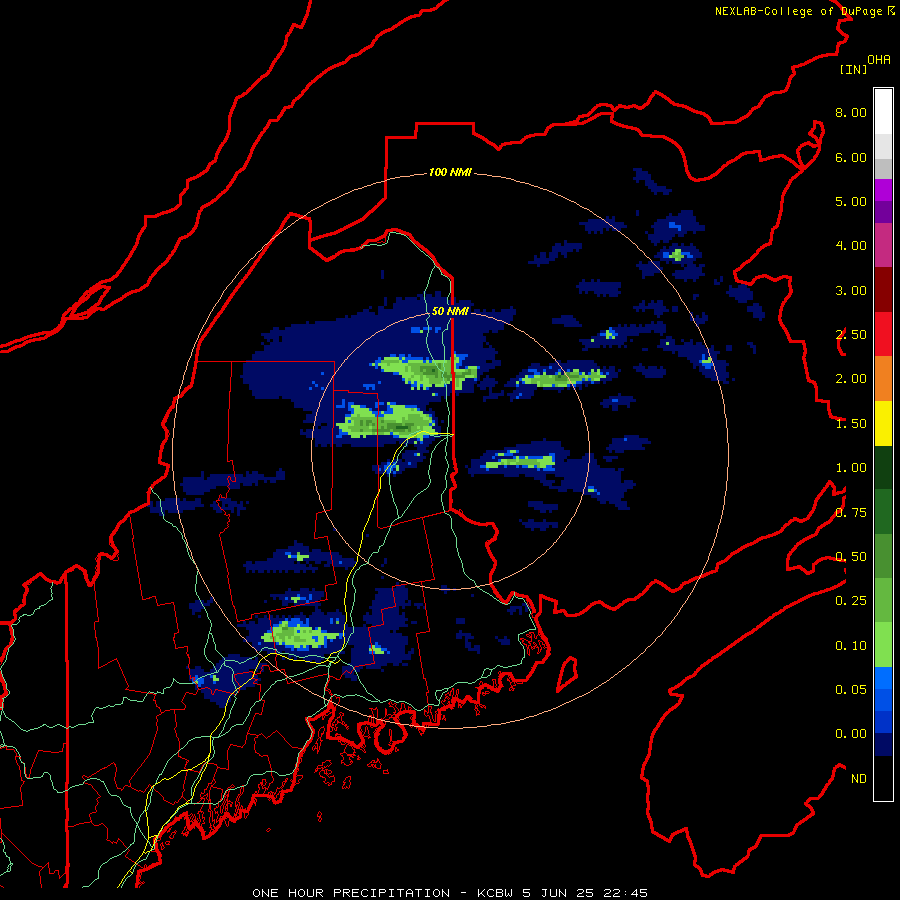Click the ND legend label
Screen dimensions: 900x900
coord(859,779)
